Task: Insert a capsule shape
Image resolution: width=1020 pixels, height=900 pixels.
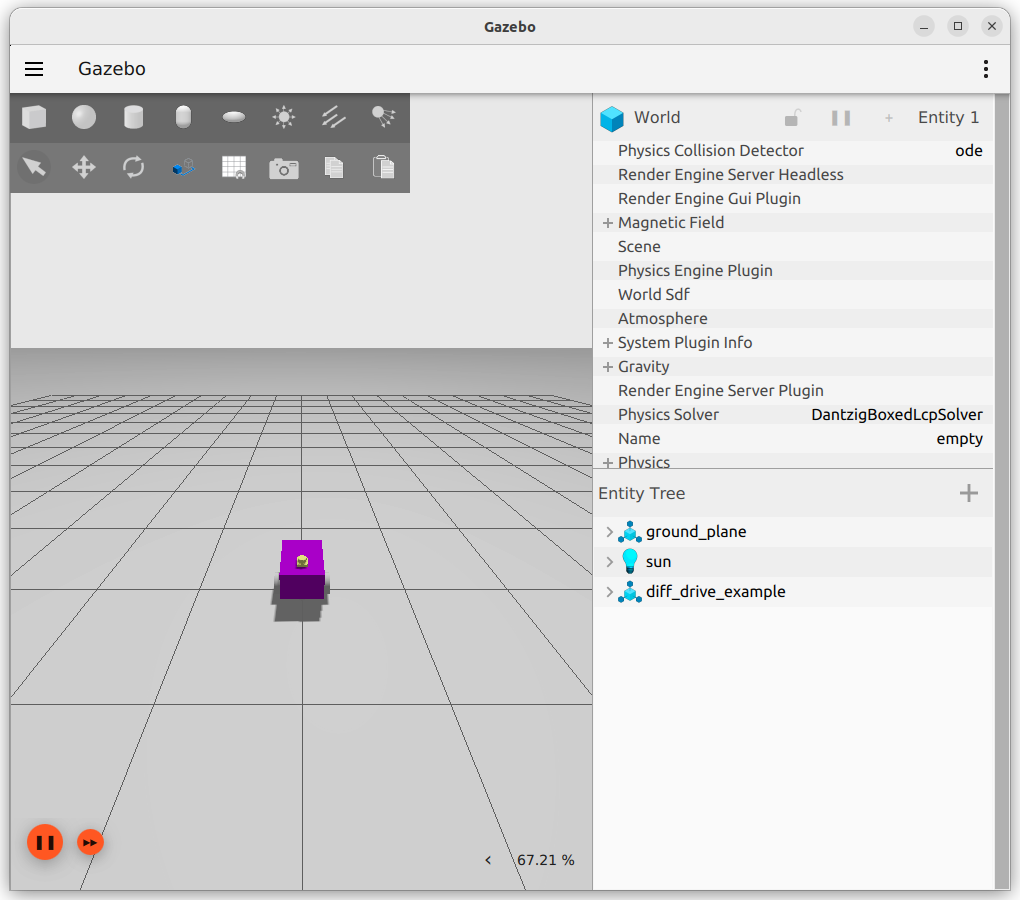Action: [183, 118]
